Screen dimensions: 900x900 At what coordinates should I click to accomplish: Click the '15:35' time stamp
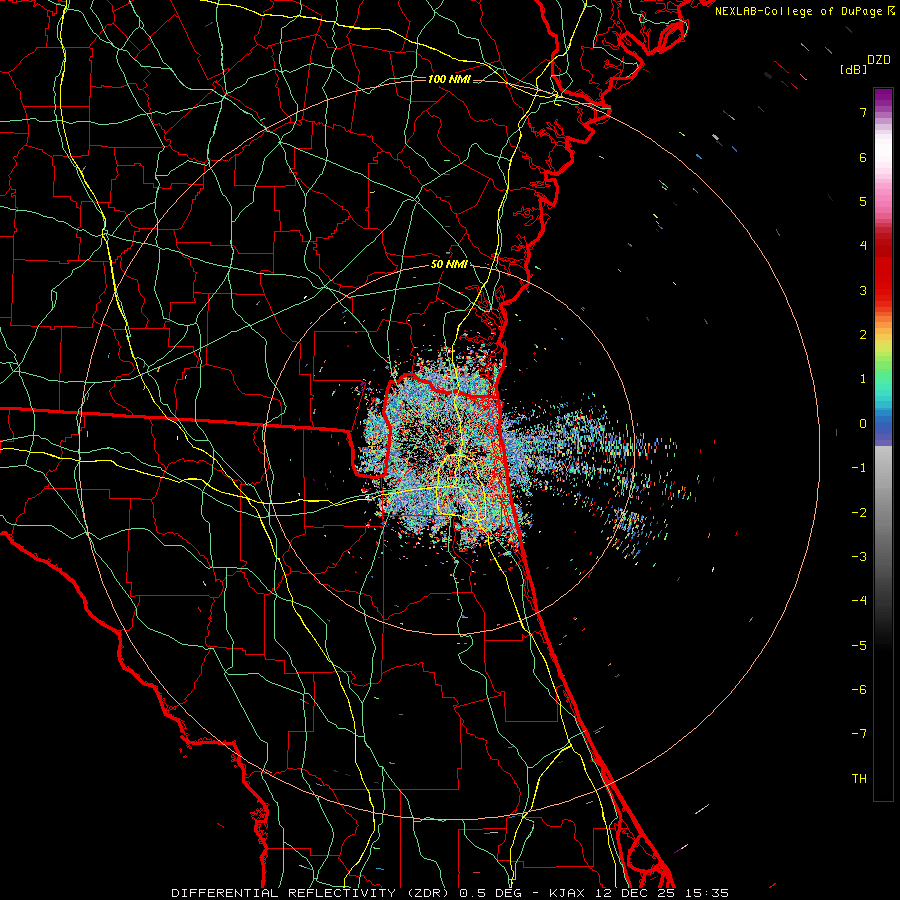[x=706, y=893]
